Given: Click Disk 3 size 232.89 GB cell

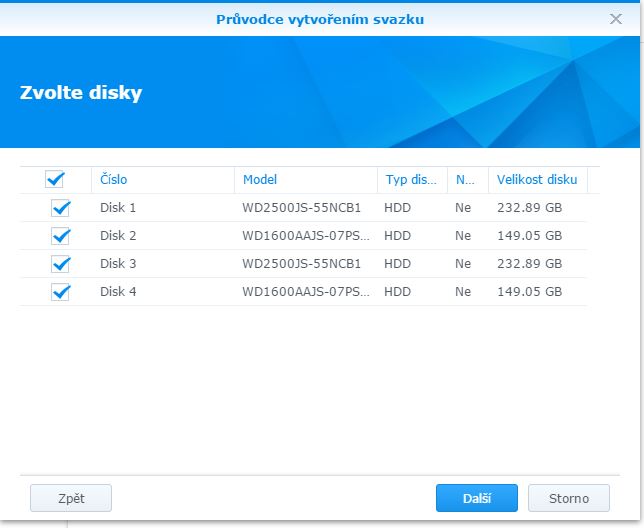Looking at the screenshot, I should click(x=529, y=264).
